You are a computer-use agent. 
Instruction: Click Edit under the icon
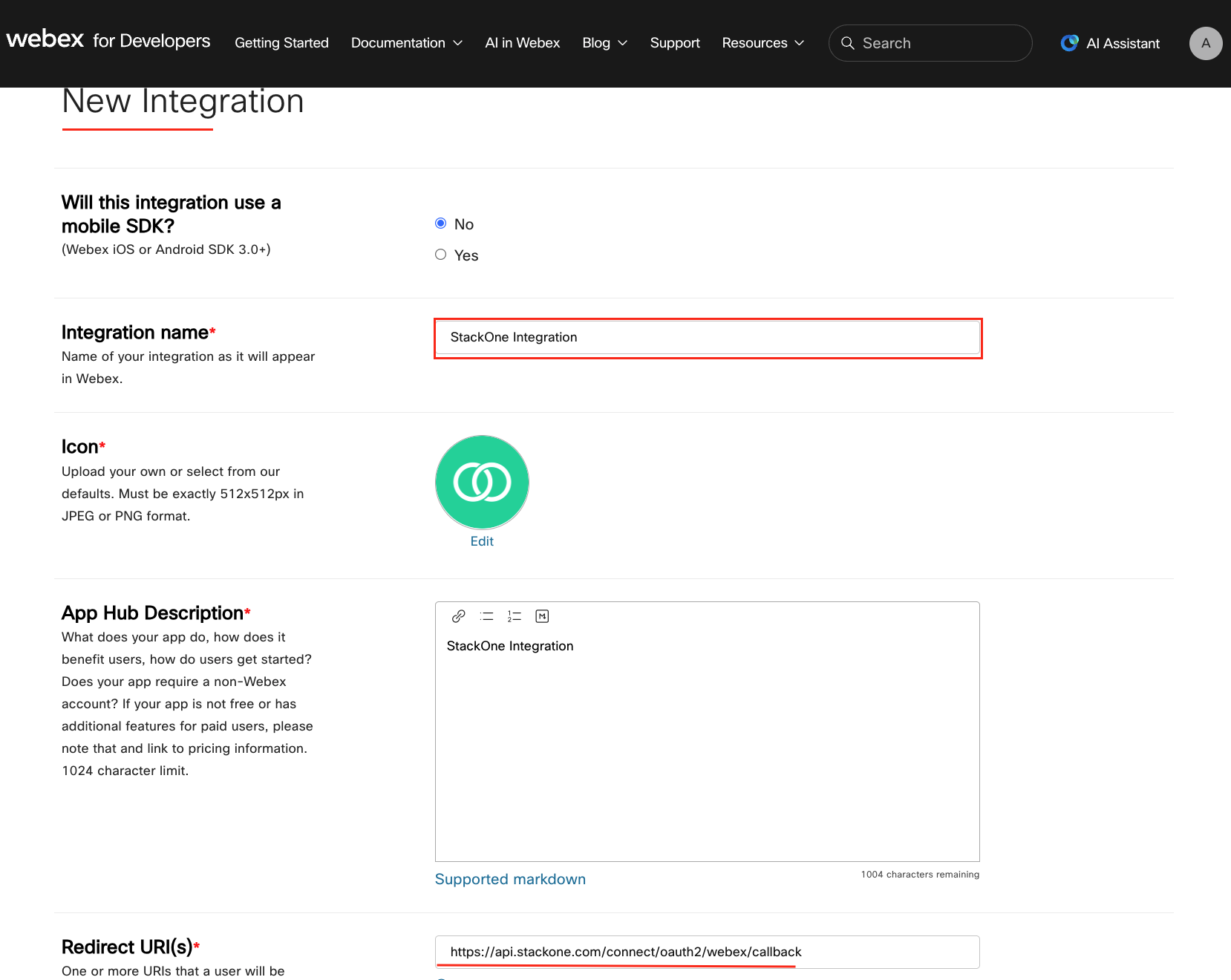click(x=482, y=541)
